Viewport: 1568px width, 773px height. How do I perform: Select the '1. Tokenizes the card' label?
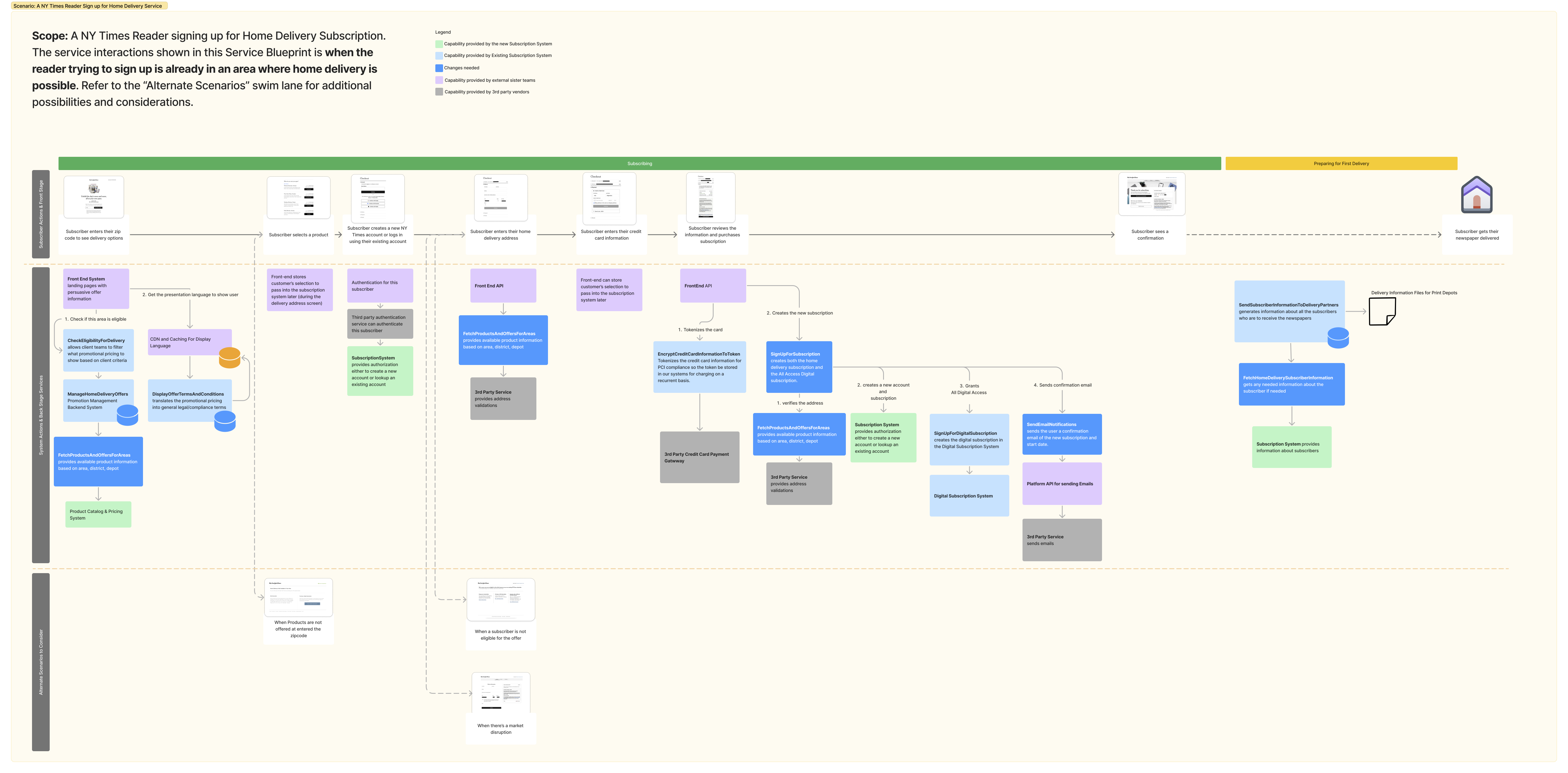pyautogui.click(x=700, y=330)
